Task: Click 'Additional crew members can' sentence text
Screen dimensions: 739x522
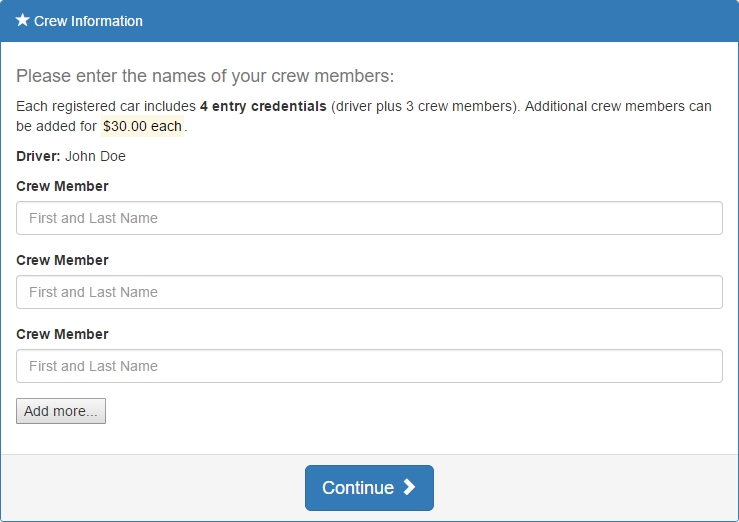Action: (x=618, y=106)
